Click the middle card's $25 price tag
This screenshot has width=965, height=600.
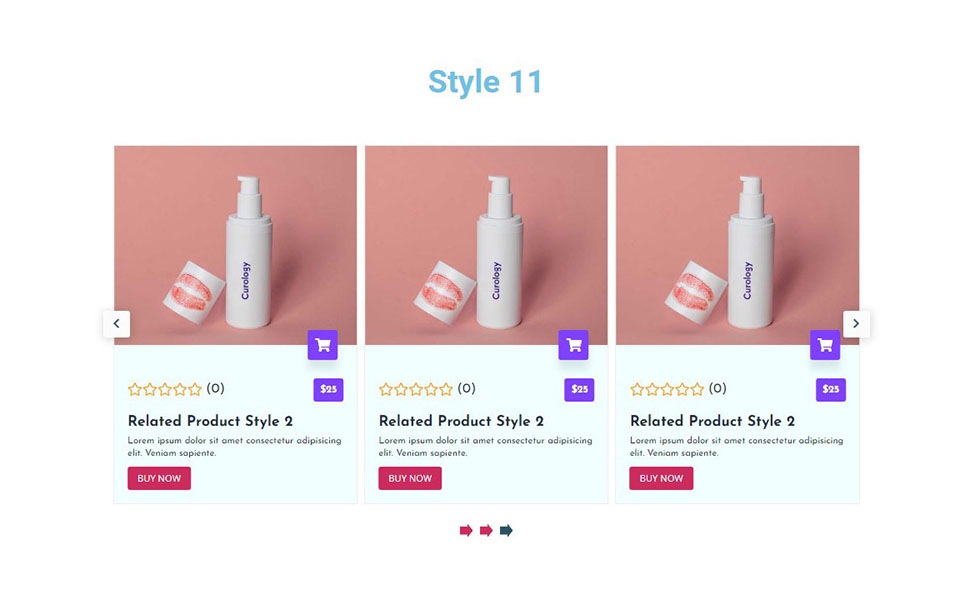pyautogui.click(x=580, y=390)
